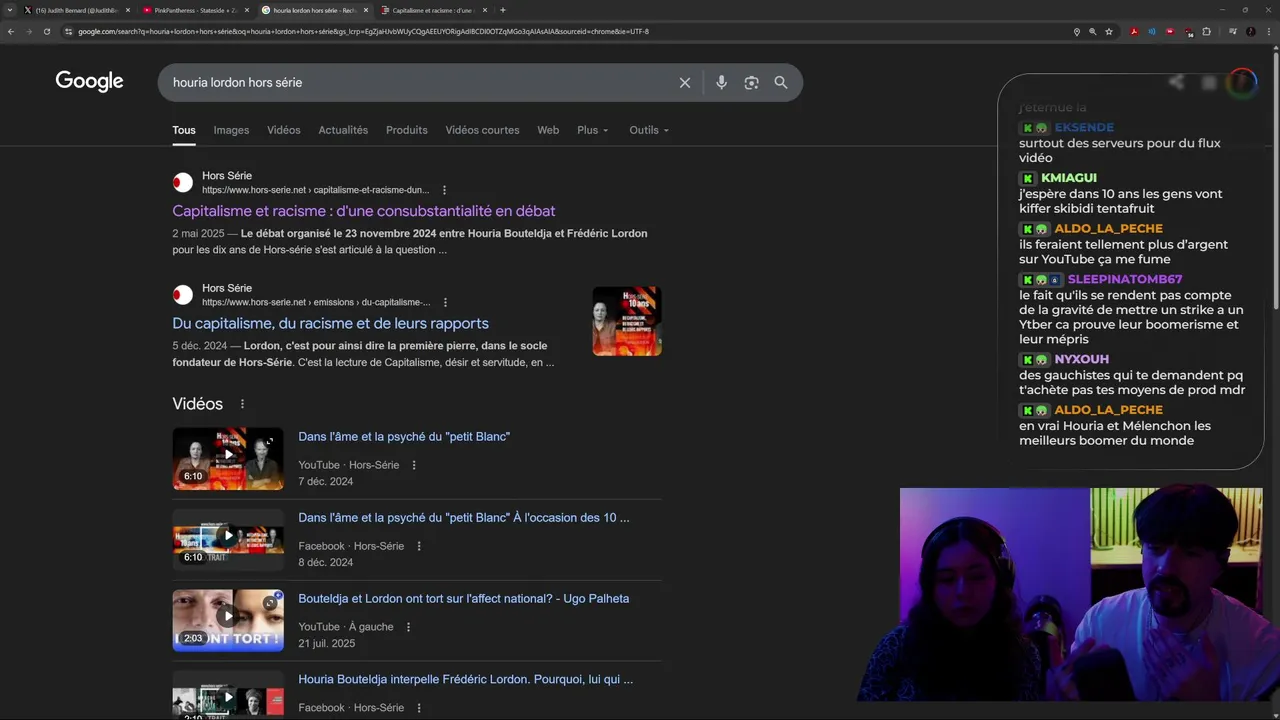1280x720 pixels.
Task: Open the browser profile avatar
Action: [x=1251, y=31]
